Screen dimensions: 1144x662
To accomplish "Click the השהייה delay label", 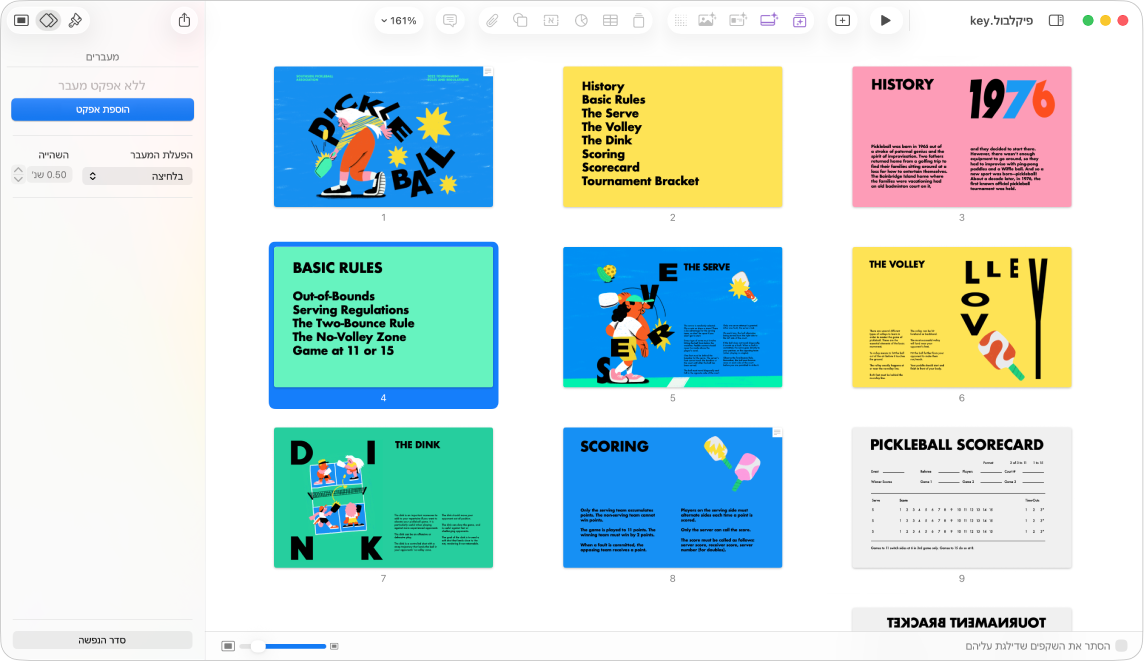I will [x=53, y=155].
